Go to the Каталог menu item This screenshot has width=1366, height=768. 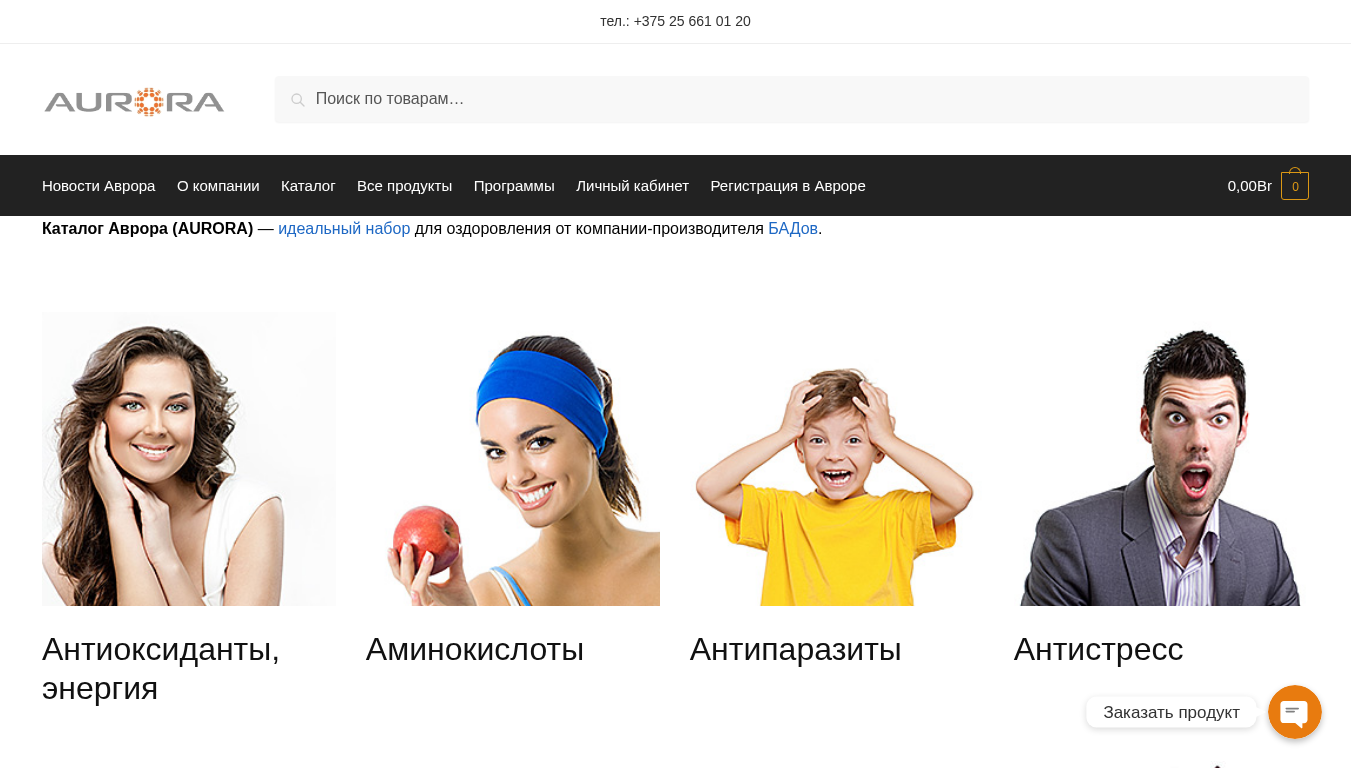pyautogui.click(x=308, y=186)
